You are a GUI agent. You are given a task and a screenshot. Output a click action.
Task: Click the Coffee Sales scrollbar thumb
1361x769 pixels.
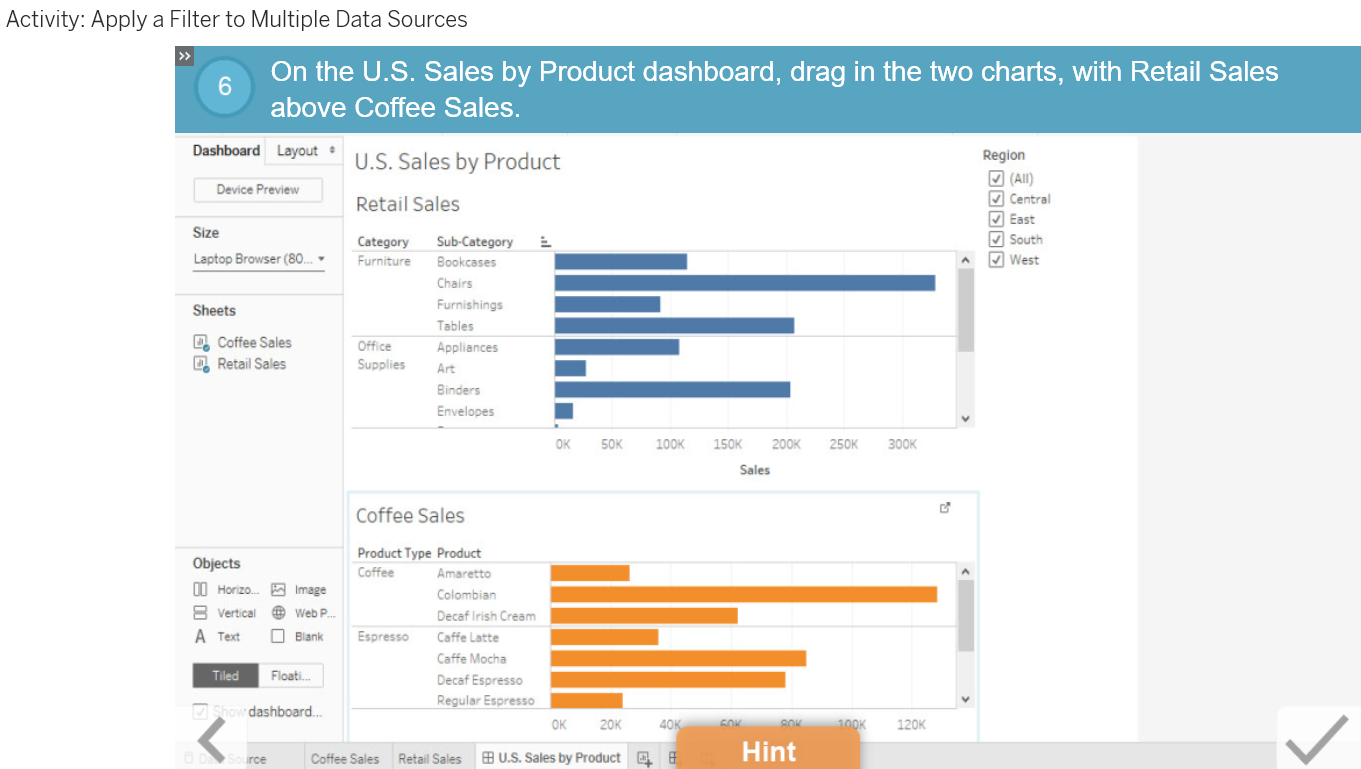(965, 615)
